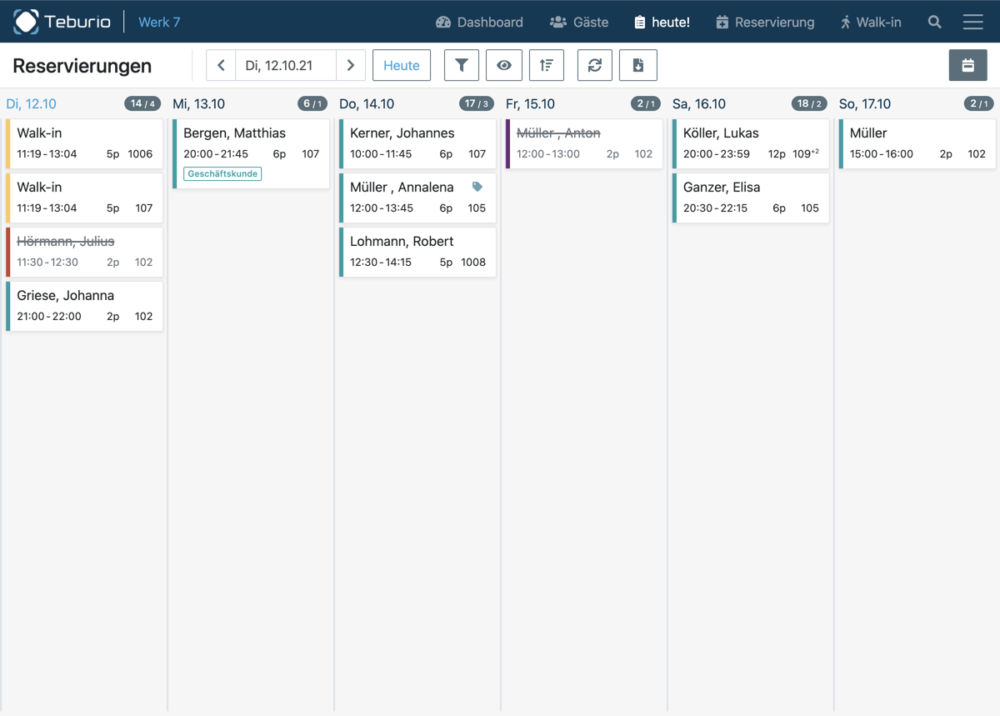This screenshot has height=716, width=1000.
Task: Click the Werk 7 location link
Action: 159,22
